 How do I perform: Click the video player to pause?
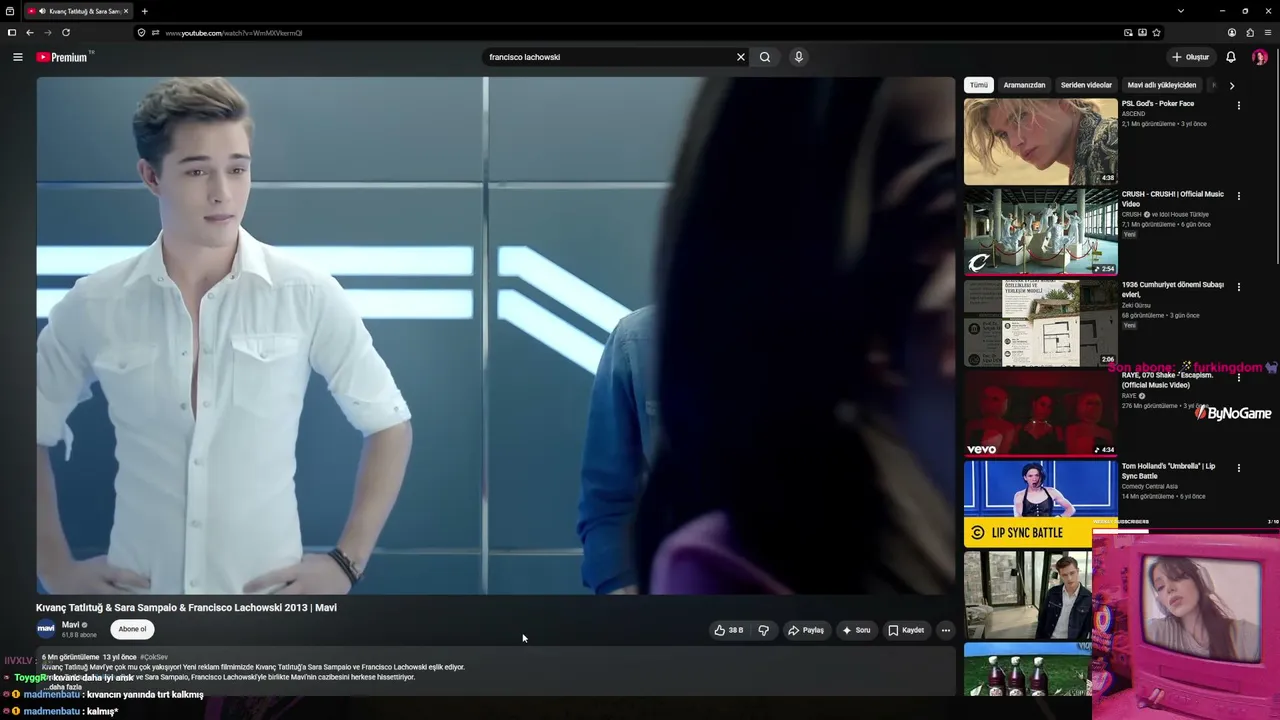(x=496, y=336)
